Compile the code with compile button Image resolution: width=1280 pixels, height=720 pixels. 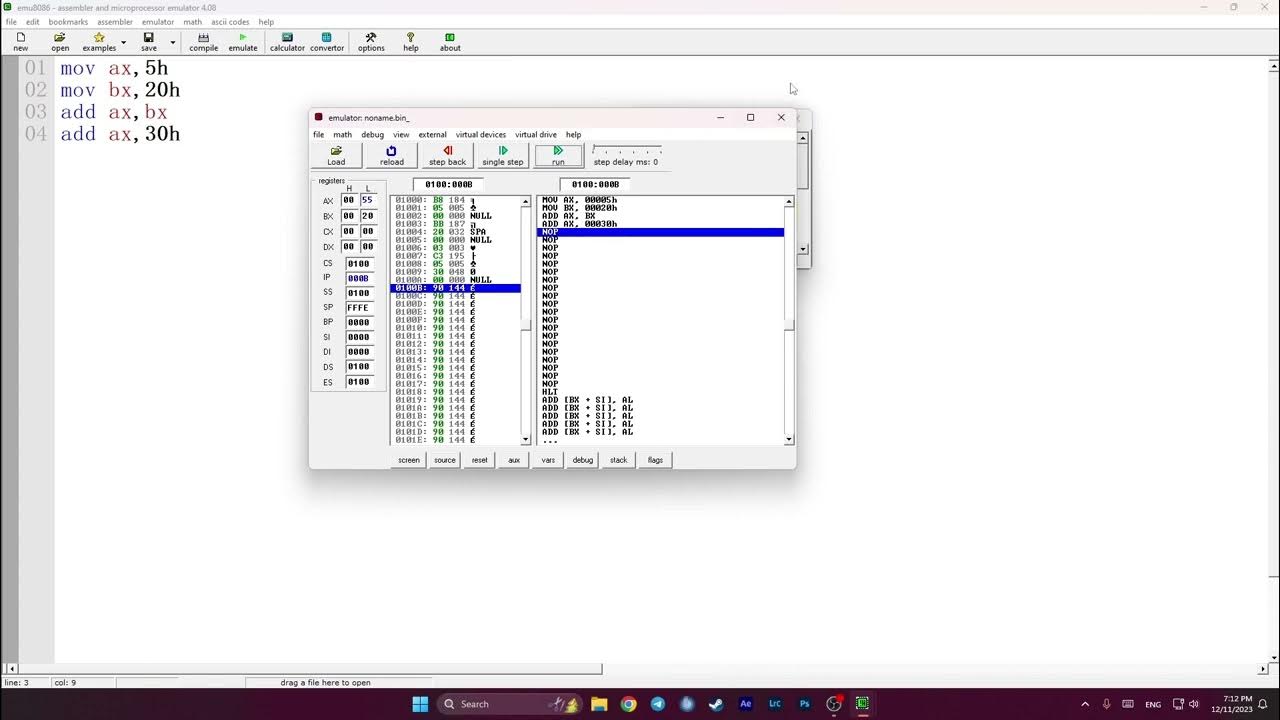click(203, 41)
